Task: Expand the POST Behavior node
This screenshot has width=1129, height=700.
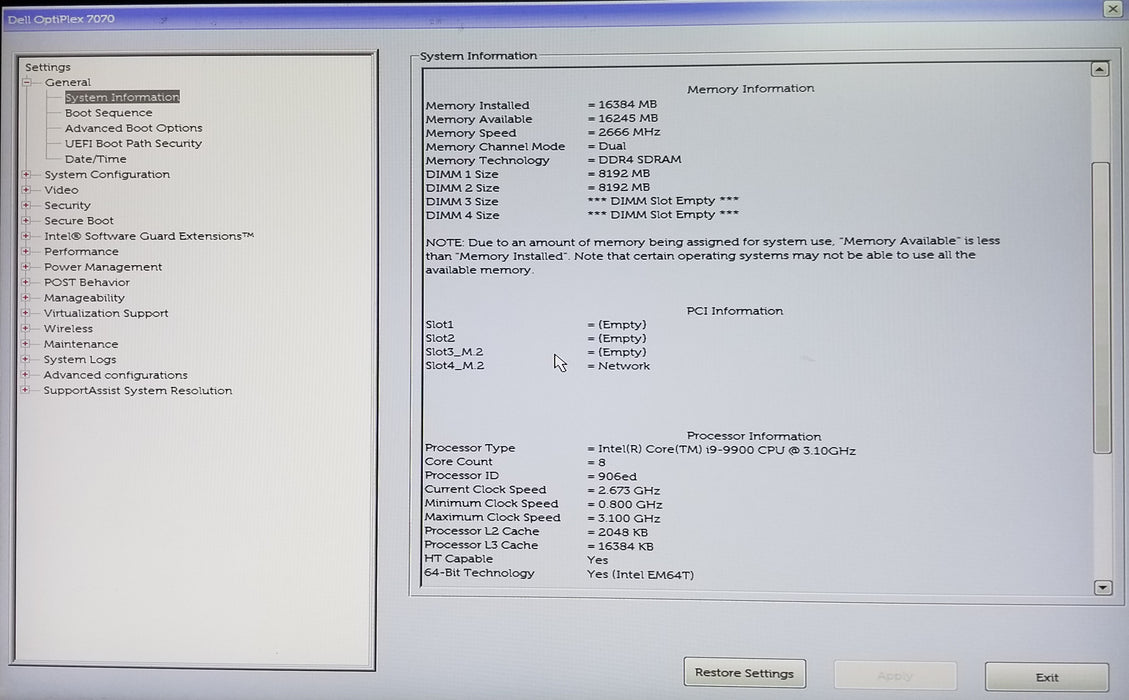Action: pos(27,282)
